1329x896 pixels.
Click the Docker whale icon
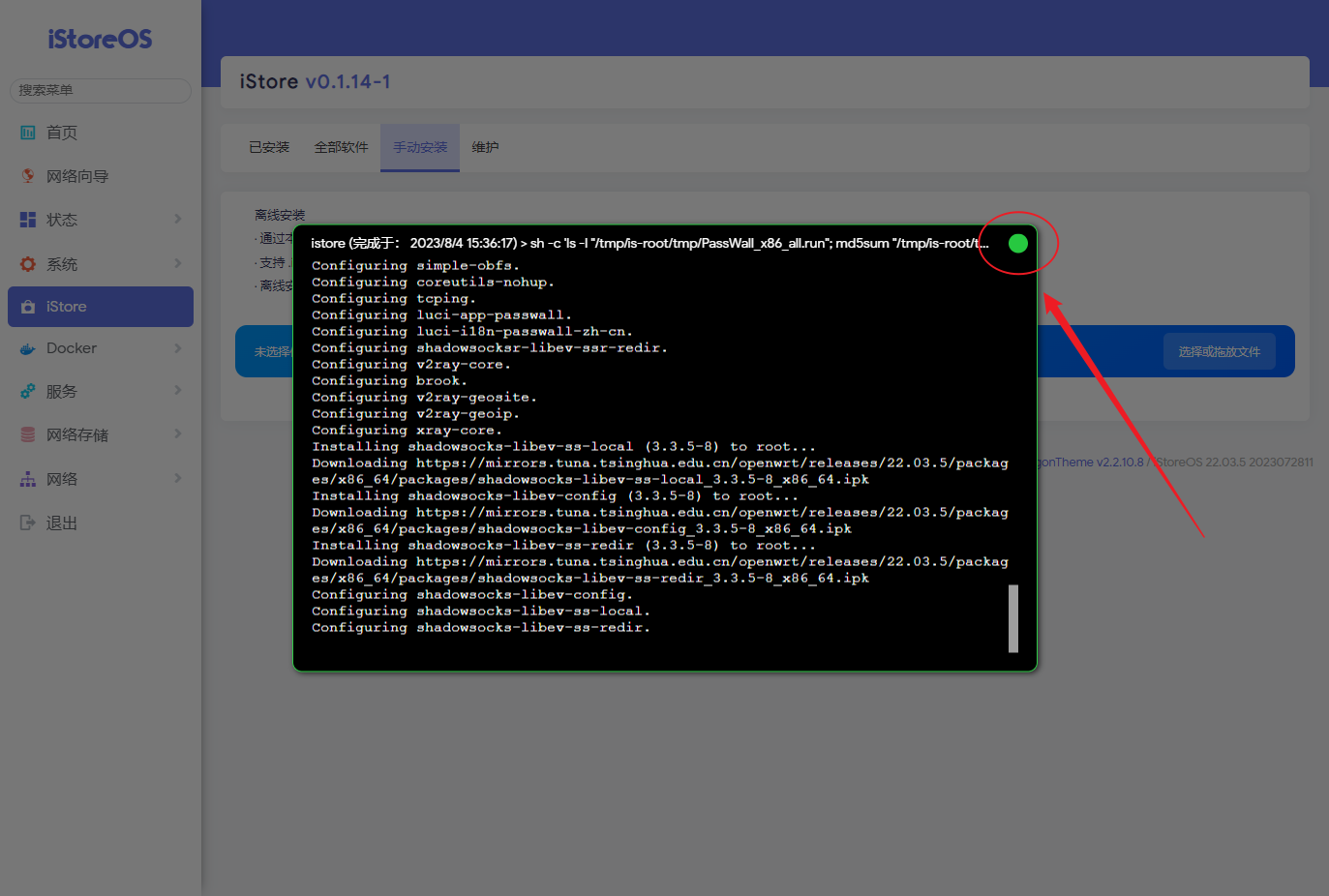point(28,348)
